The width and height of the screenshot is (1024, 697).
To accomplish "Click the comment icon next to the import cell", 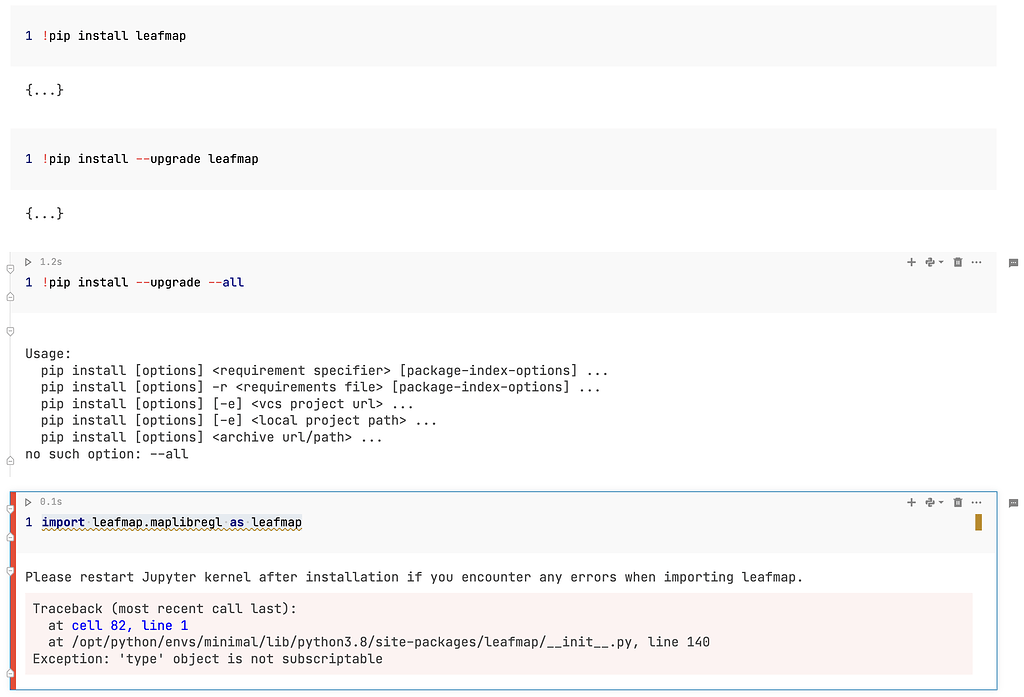I will 1013,502.
